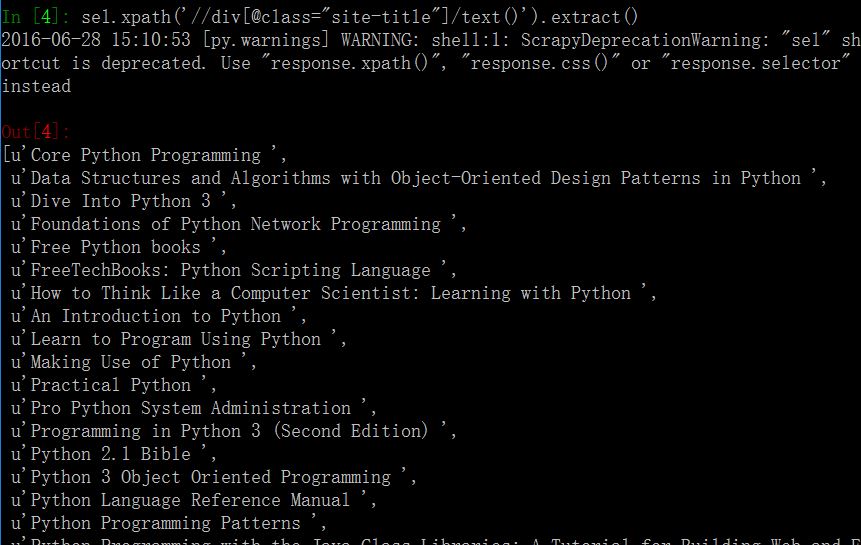Click 'Python Language Reference Manual' entry
The width and height of the screenshot is (861, 545).
pos(190,501)
